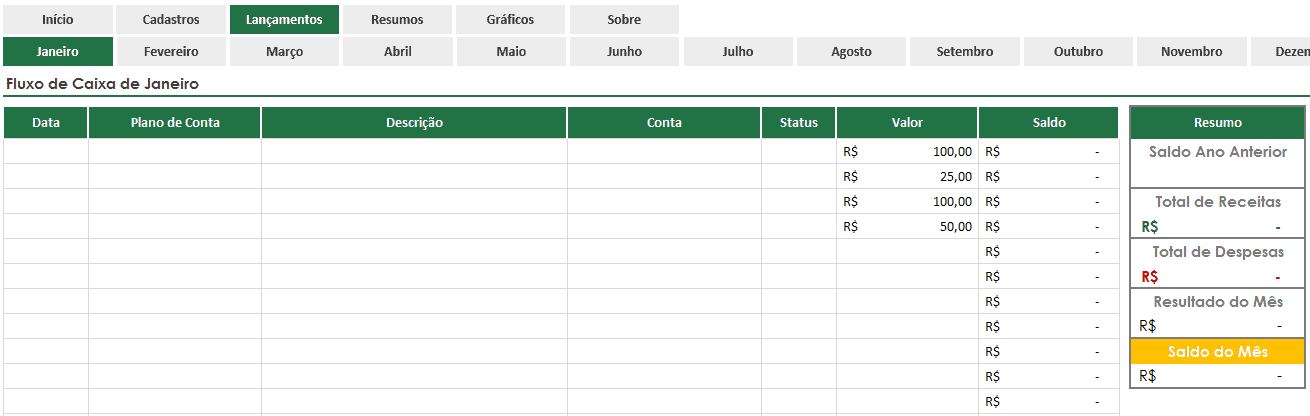Select the Valor cell showing 25,00
The width and height of the screenshot is (1310, 416).
[907, 176]
